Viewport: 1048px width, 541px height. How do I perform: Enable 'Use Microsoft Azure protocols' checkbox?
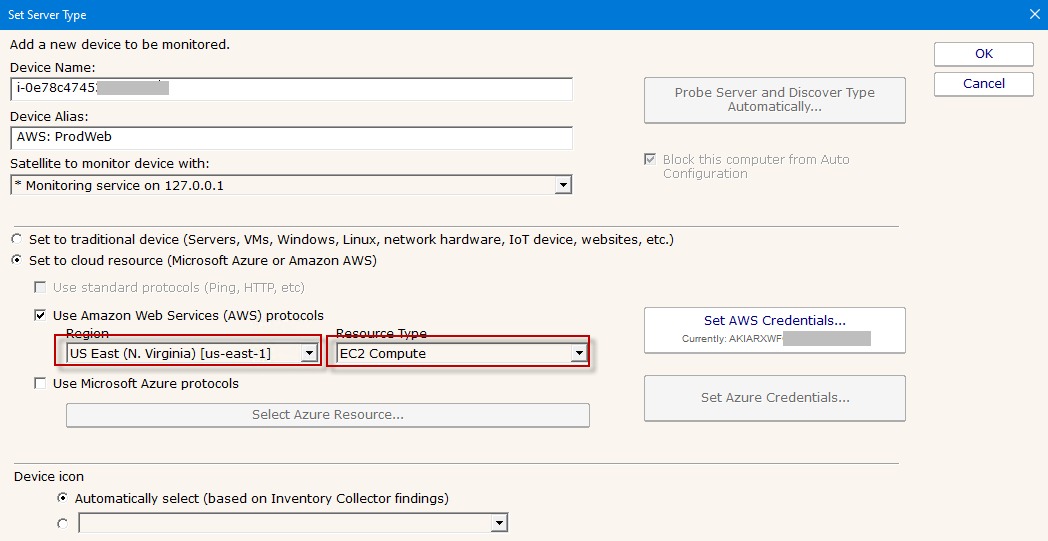41,383
